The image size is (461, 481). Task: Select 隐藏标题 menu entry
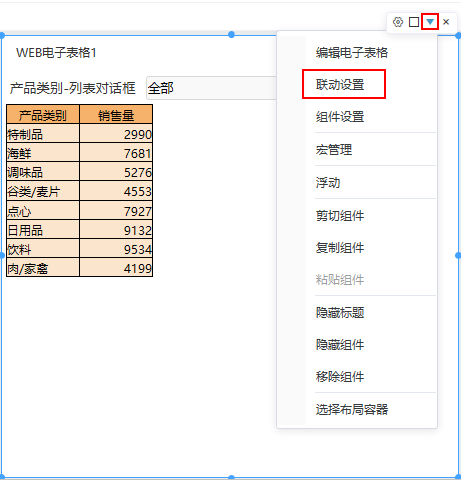point(340,313)
